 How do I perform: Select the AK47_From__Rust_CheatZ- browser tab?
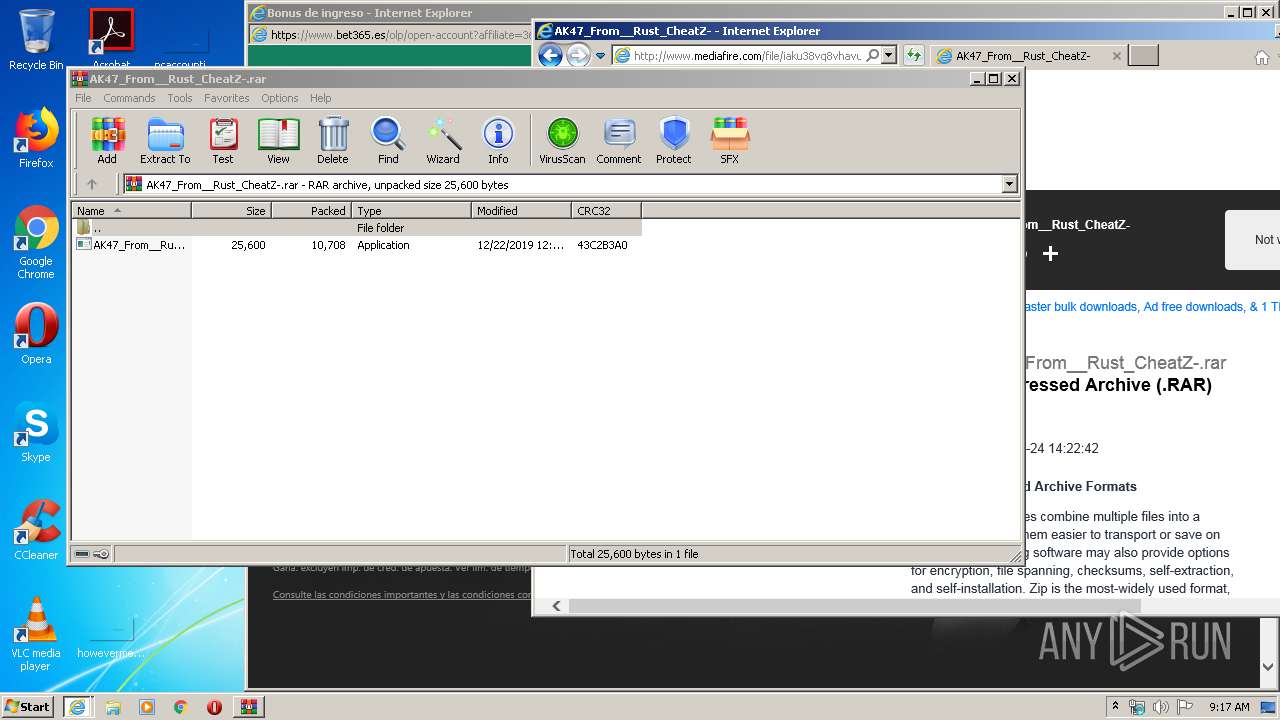tap(1022, 56)
